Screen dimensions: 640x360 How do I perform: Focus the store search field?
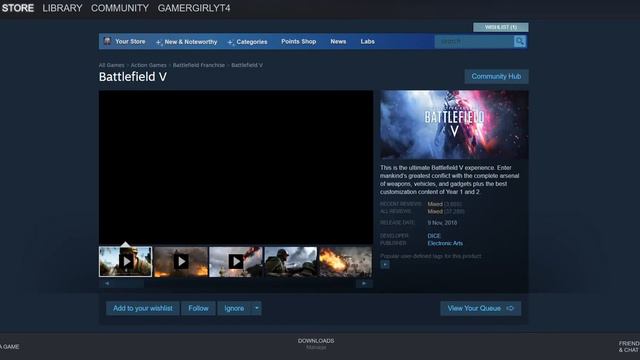pos(474,42)
